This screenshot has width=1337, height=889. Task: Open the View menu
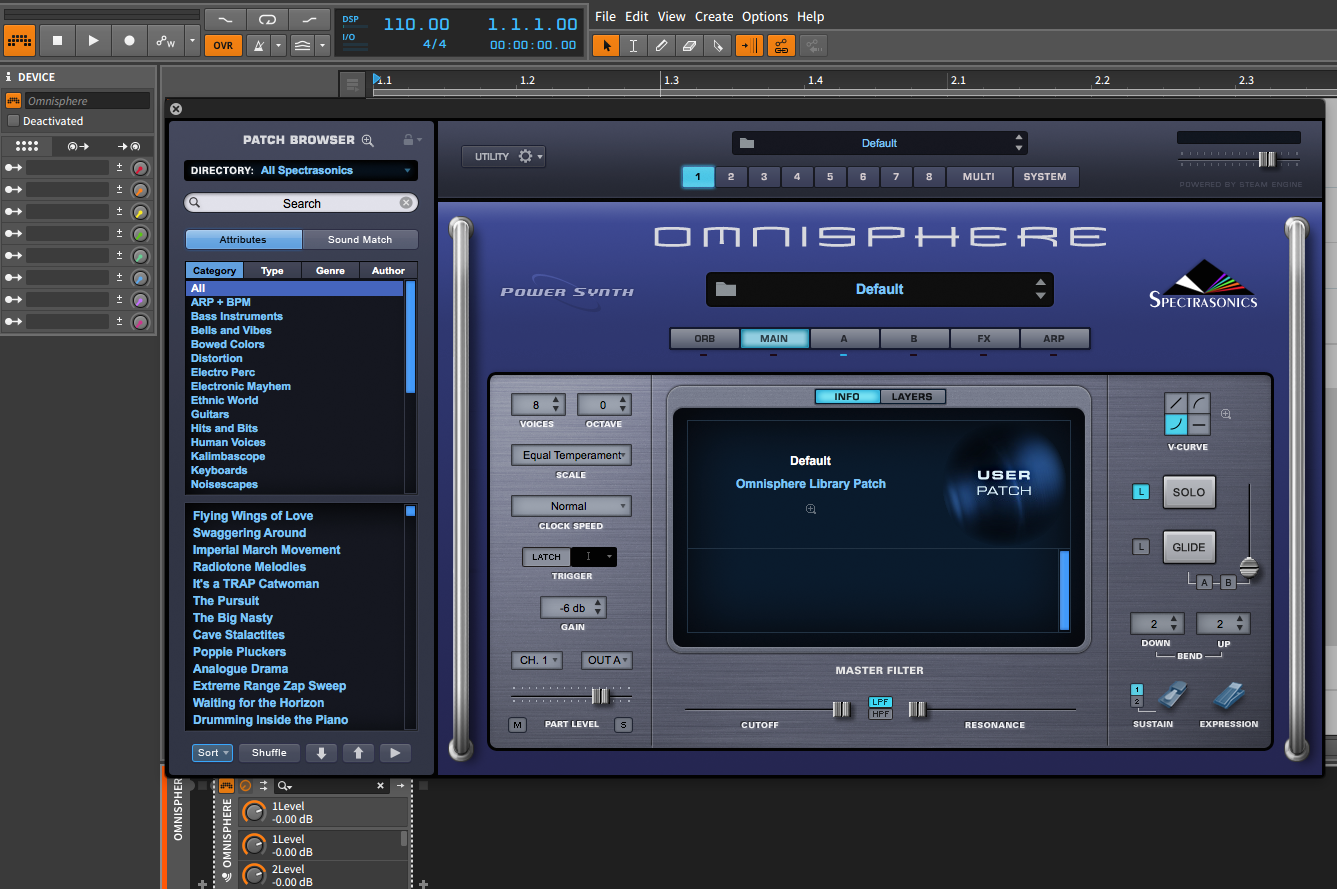tap(671, 16)
